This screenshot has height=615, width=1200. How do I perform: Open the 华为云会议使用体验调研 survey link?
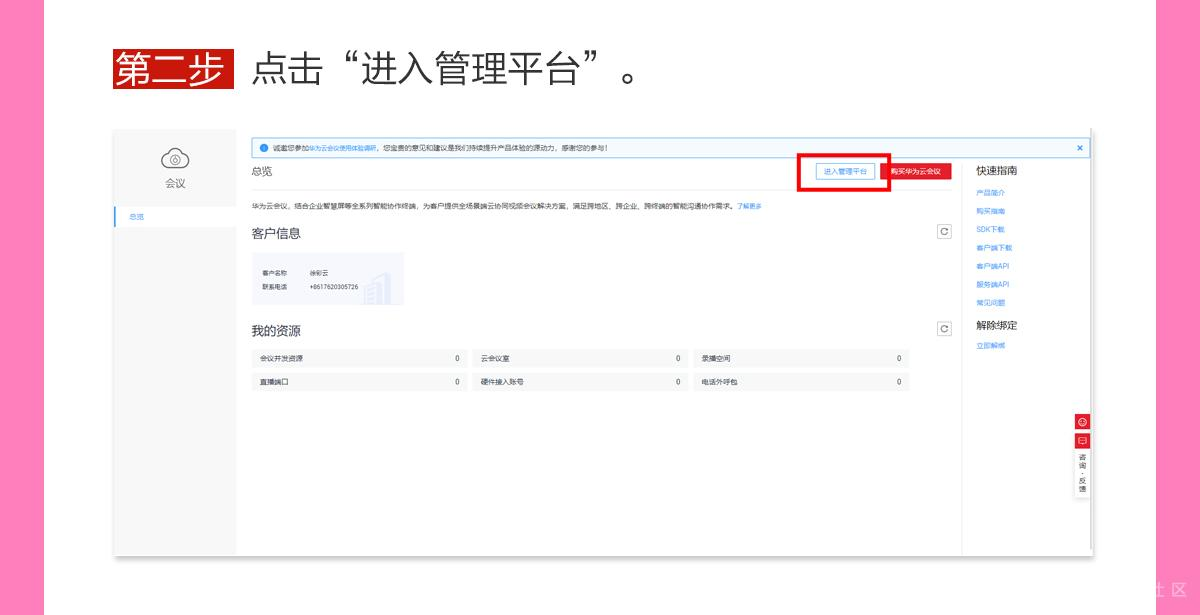343,148
